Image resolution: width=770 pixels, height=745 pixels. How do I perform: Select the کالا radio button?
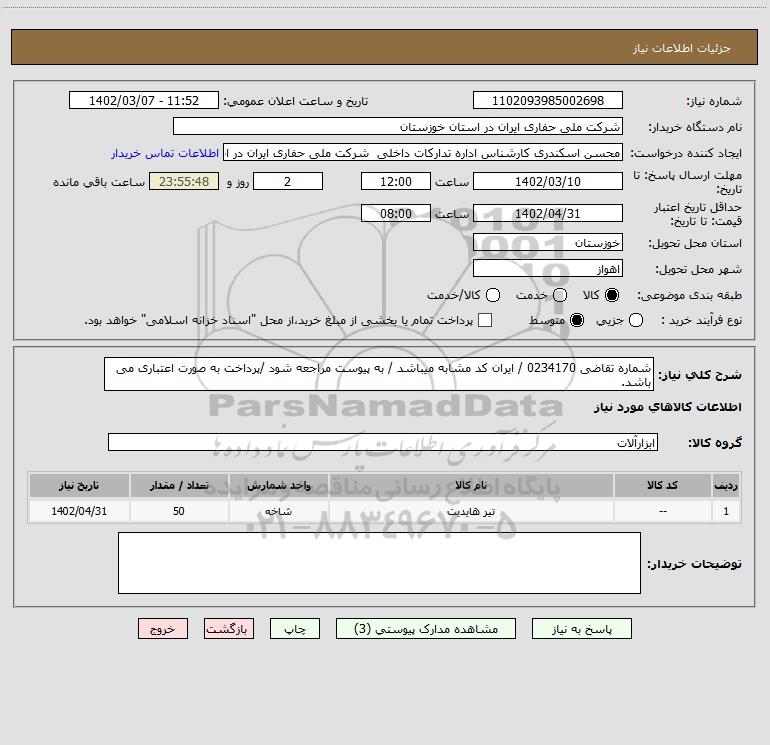coord(613,295)
